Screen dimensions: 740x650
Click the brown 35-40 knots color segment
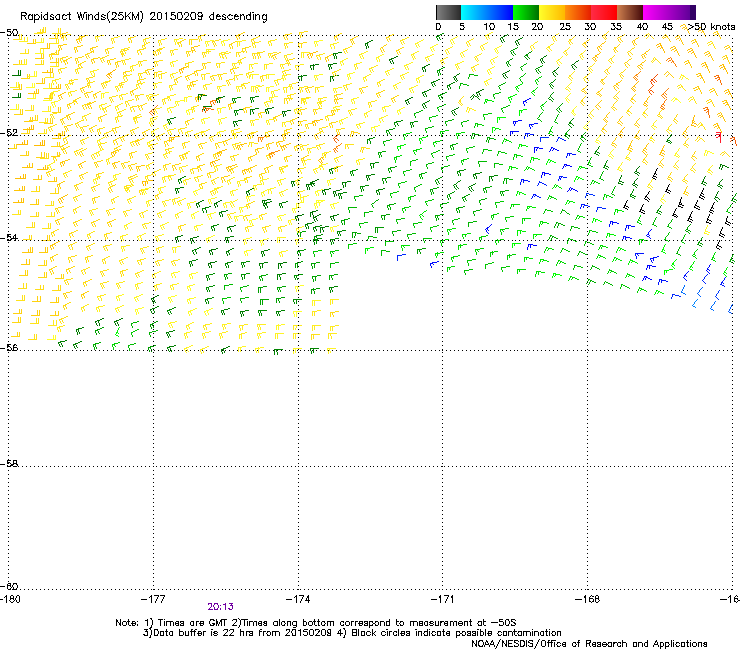(630, 12)
